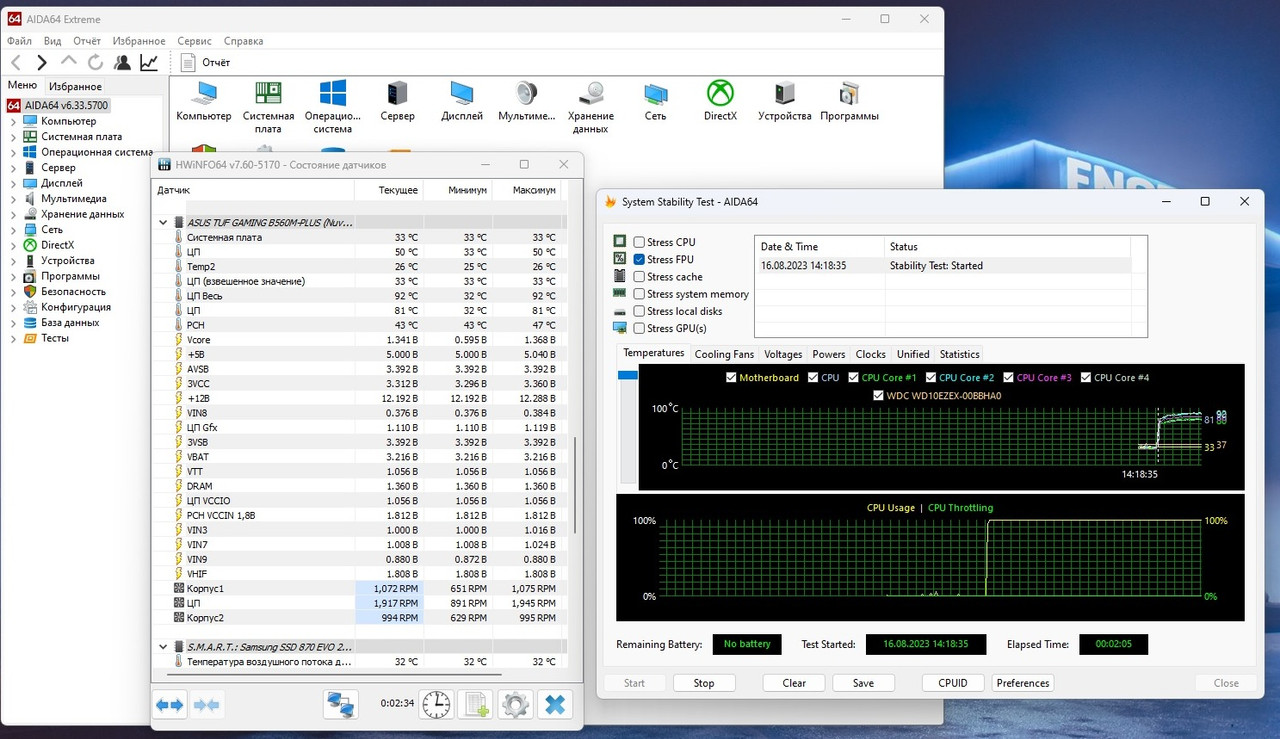The width and height of the screenshot is (1280, 739).
Task: Expand Хранение данных tree node
Action: (13, 214)
